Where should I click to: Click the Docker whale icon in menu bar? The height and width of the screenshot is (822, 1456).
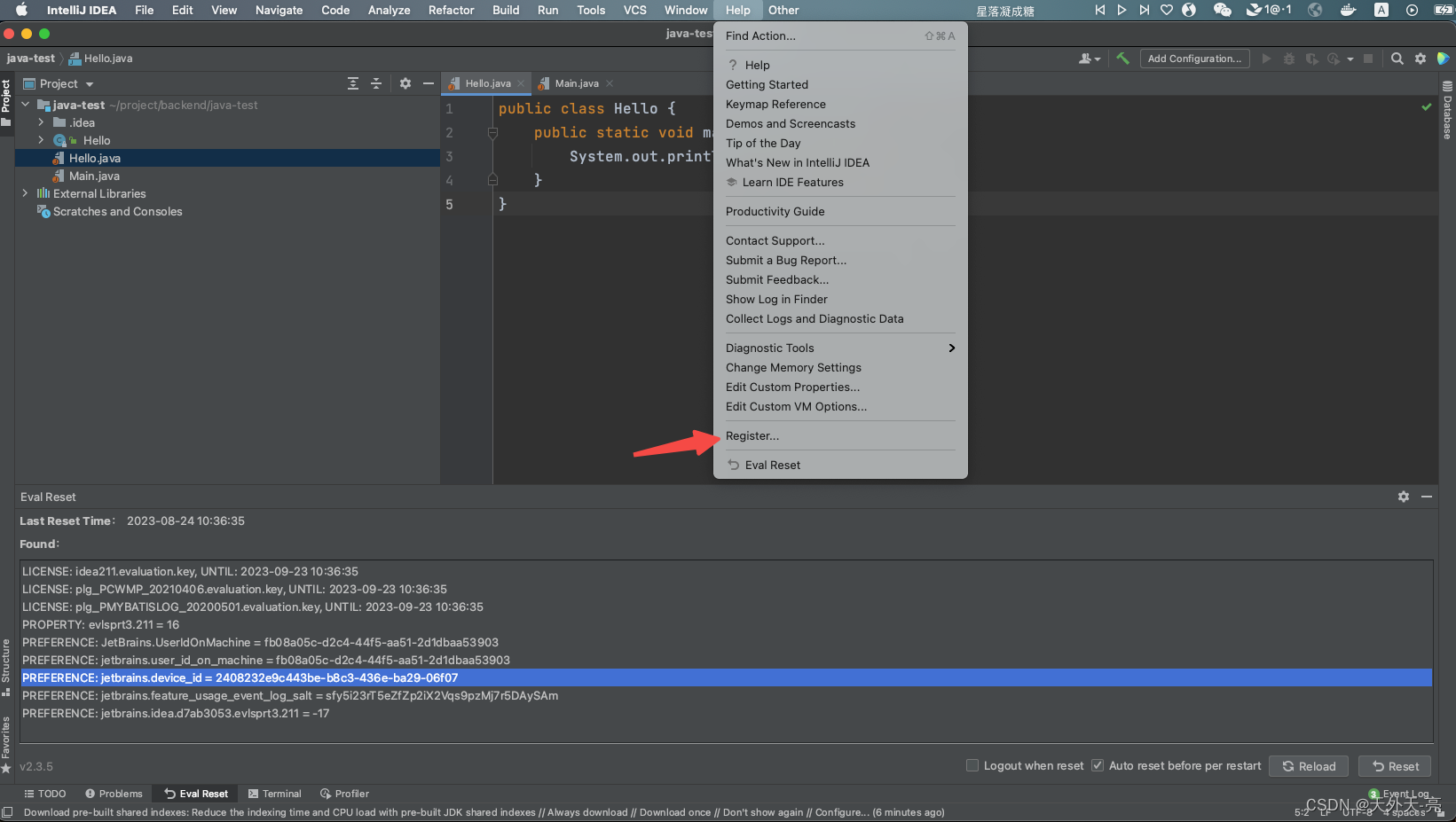1348,10
